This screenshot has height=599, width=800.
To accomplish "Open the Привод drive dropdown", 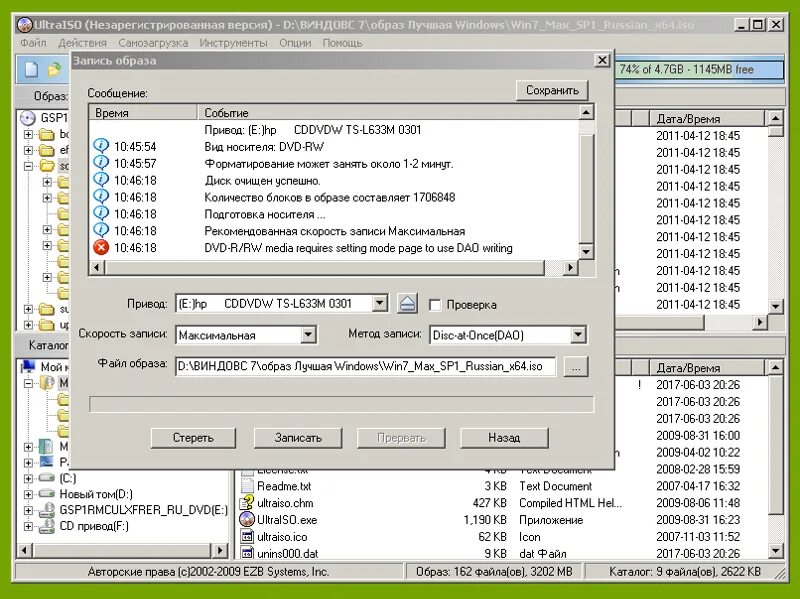I will [x=379, y=304].
